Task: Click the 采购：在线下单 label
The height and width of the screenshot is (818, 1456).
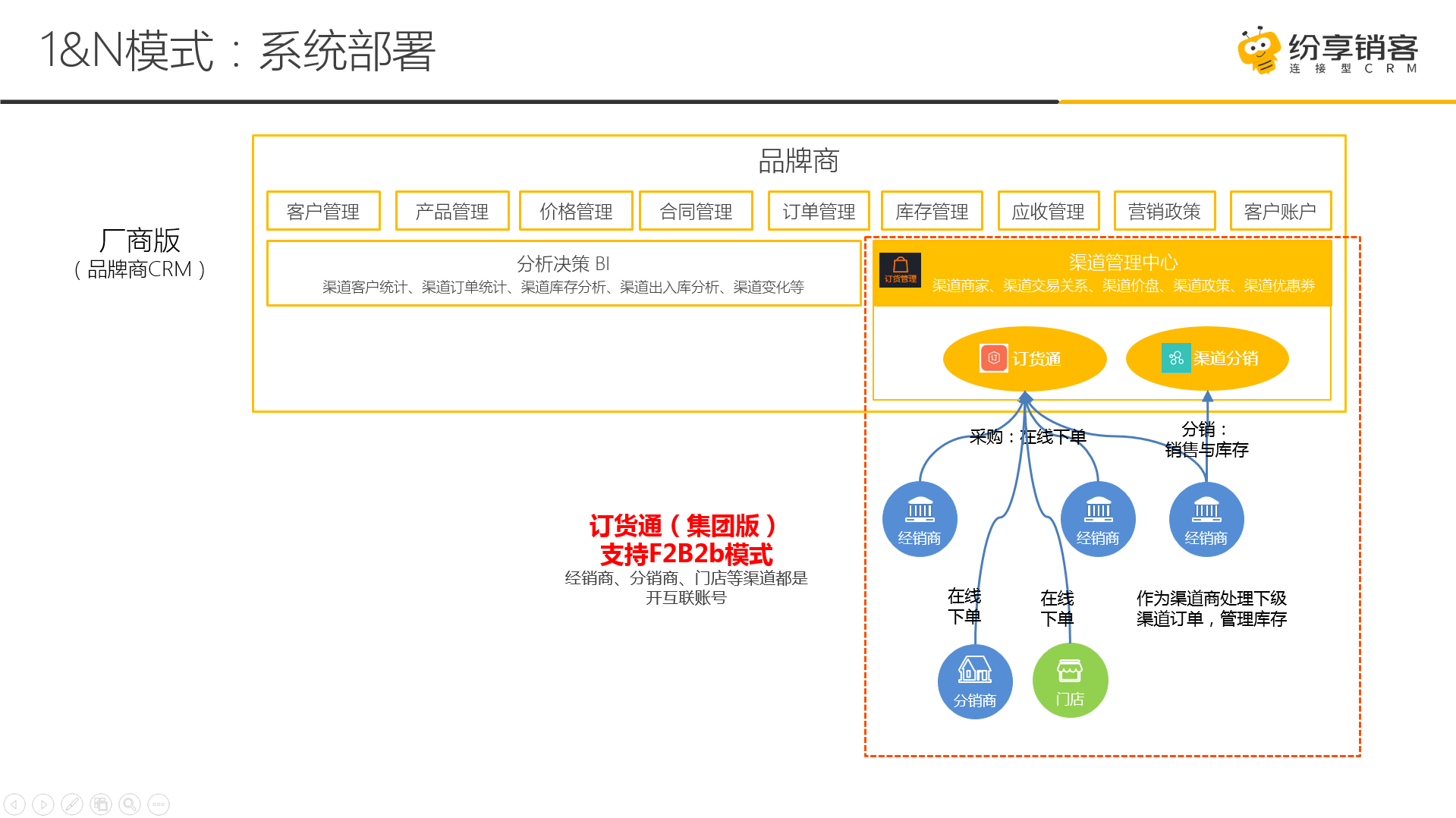Action: click(1028, 436)
